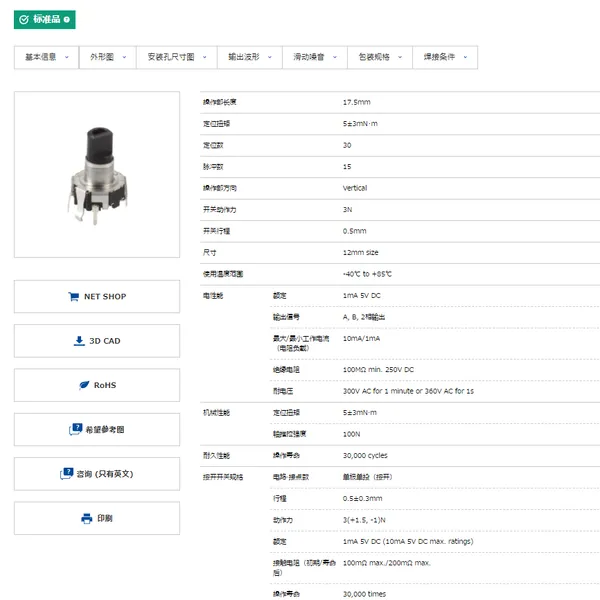The image size is (600, 600).
Task: Select the 0.5±0.3mm travel value
Action: point(362,499)
